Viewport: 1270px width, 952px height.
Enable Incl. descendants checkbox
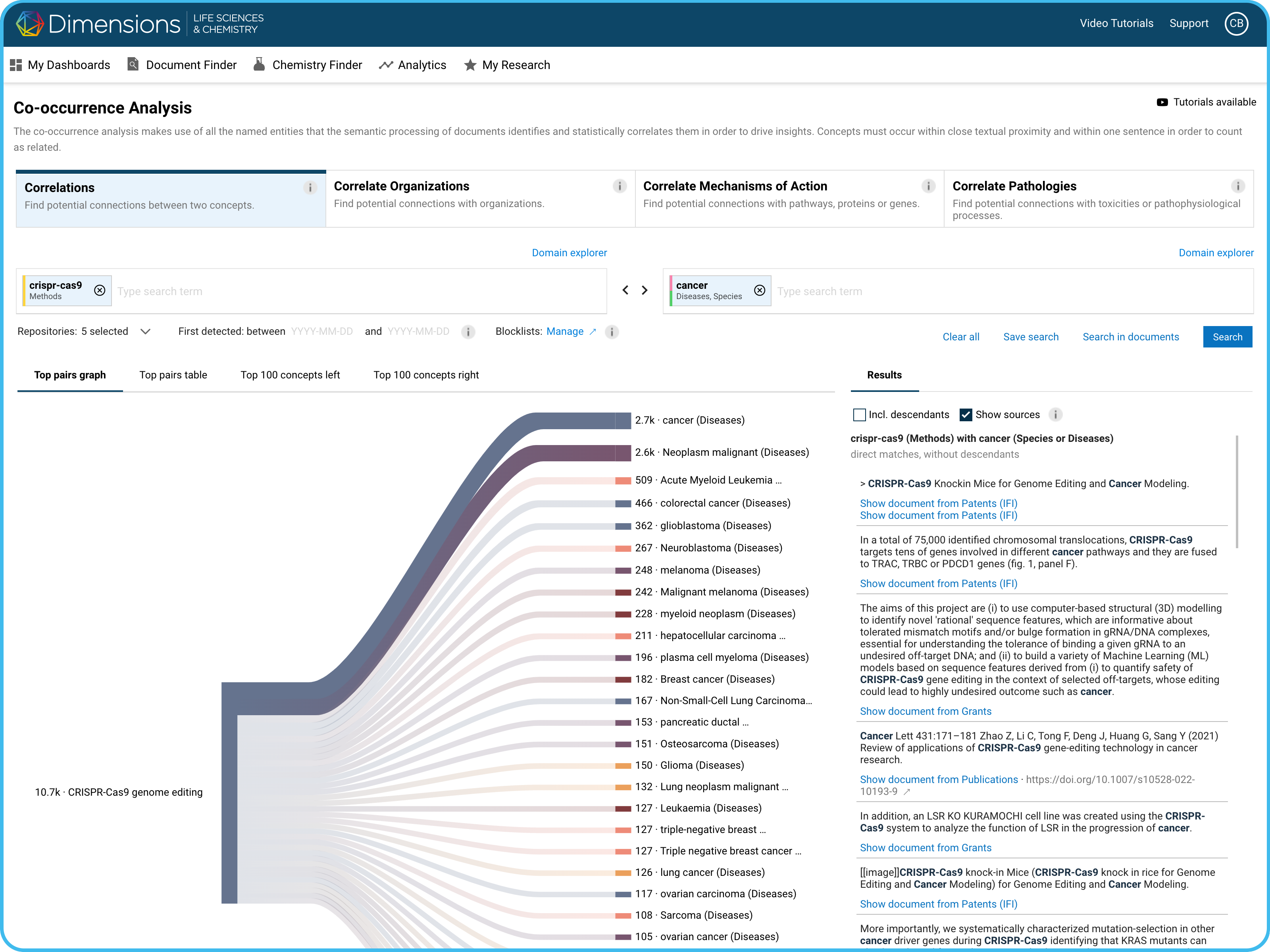click(859, 414)
